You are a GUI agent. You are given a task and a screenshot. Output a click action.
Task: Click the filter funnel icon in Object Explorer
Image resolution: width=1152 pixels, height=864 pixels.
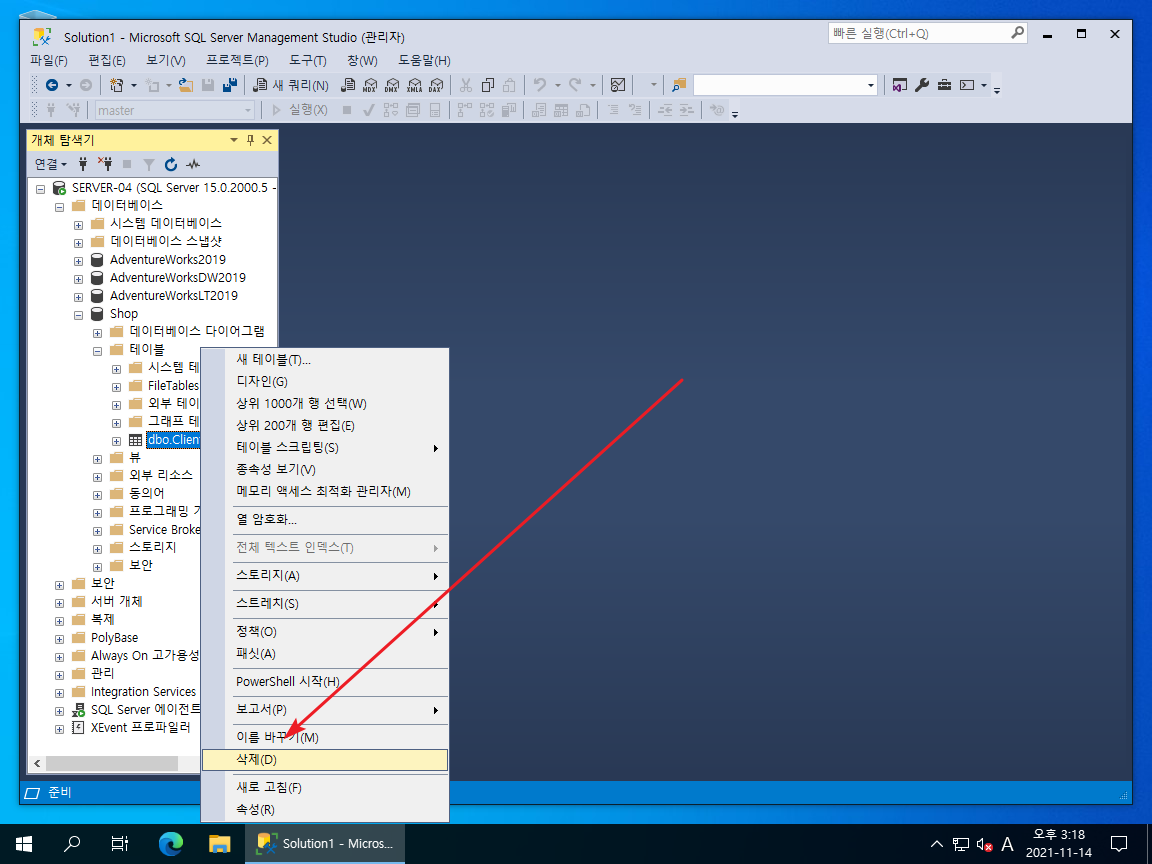pos(148,164)
